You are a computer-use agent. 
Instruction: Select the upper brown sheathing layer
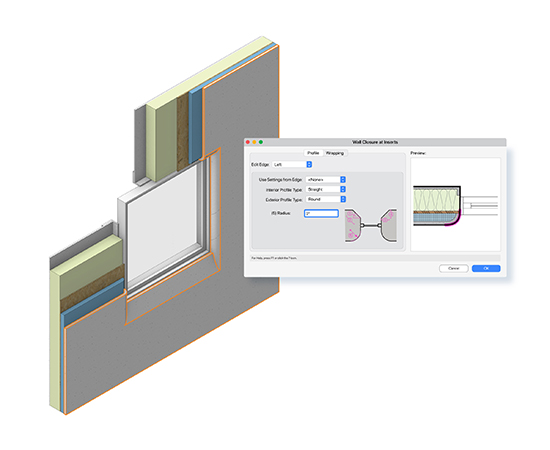(183, 132)
